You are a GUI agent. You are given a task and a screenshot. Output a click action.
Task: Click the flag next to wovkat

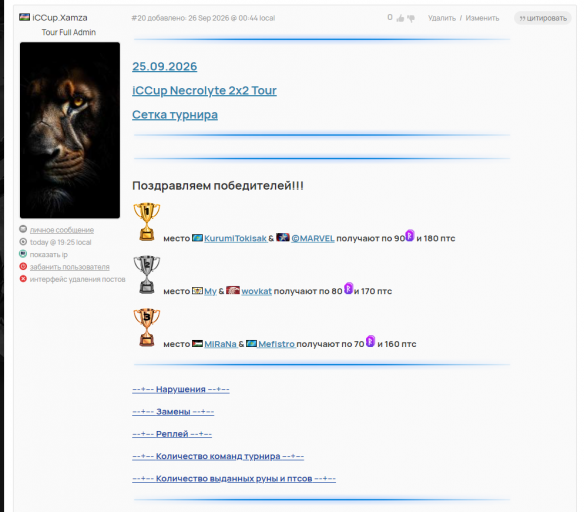click(233, 290)
